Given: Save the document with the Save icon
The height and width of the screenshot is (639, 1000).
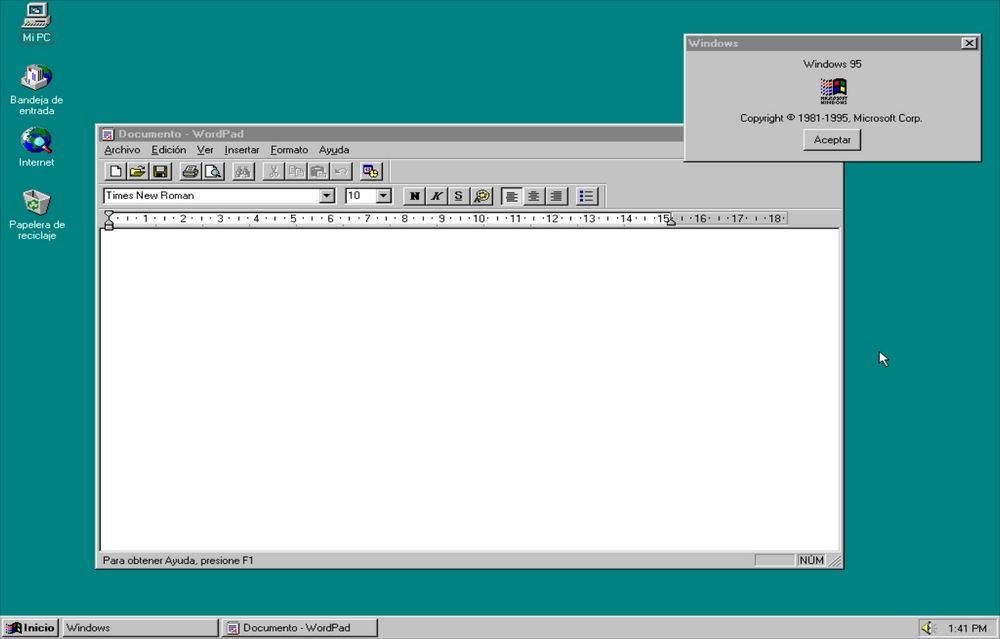Looking at the screenshot, I should point(160,170).
